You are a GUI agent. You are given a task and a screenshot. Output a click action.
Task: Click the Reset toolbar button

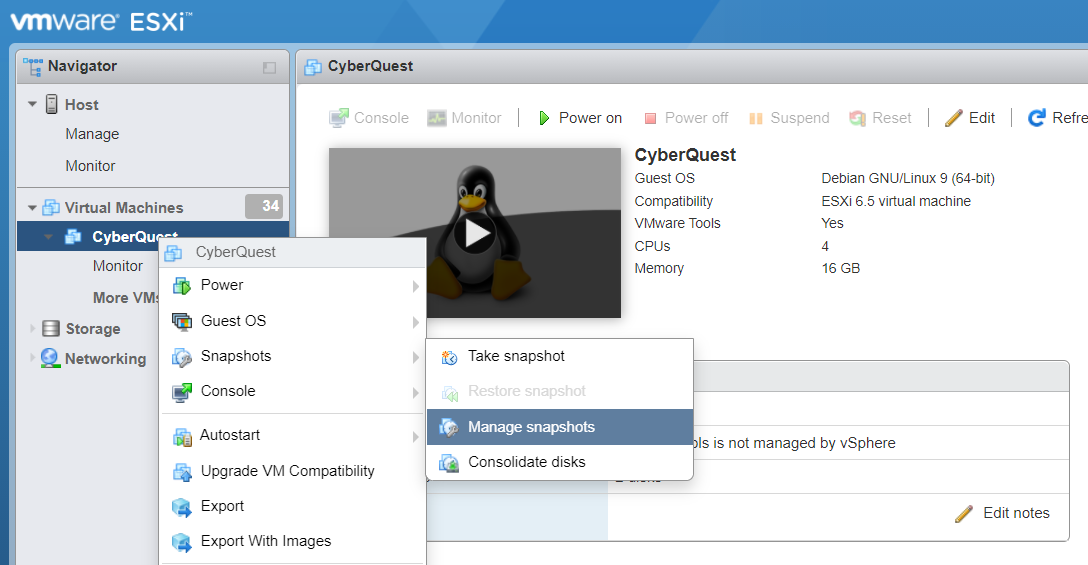(x=880, y=118)
